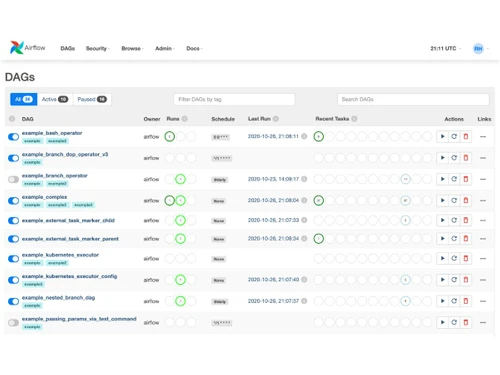The height and width of the screenshot is (375, 500).
Task: Go to DAGs in navbar
Action: [x=67, y=48]
